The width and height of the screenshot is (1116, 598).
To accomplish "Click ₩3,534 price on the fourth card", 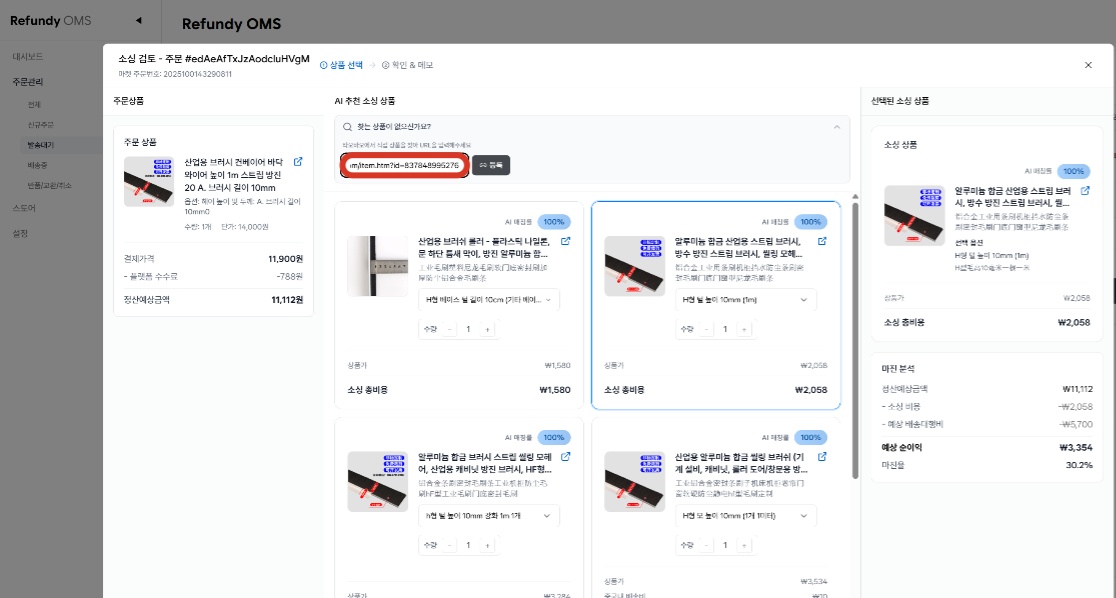I will pos(814,582).
